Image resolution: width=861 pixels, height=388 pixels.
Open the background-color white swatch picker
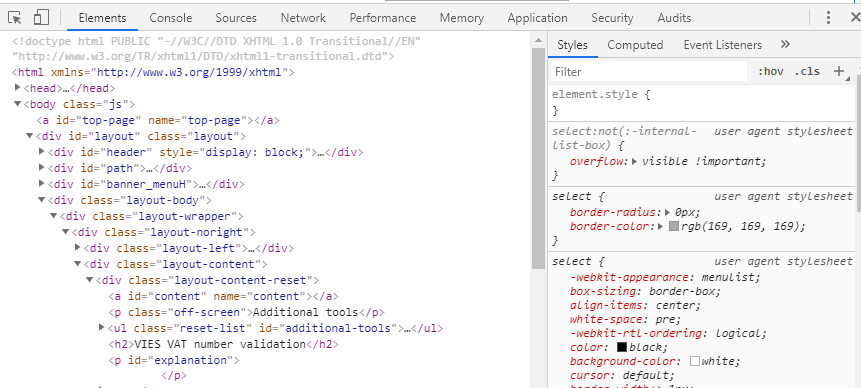click(695, 361)
